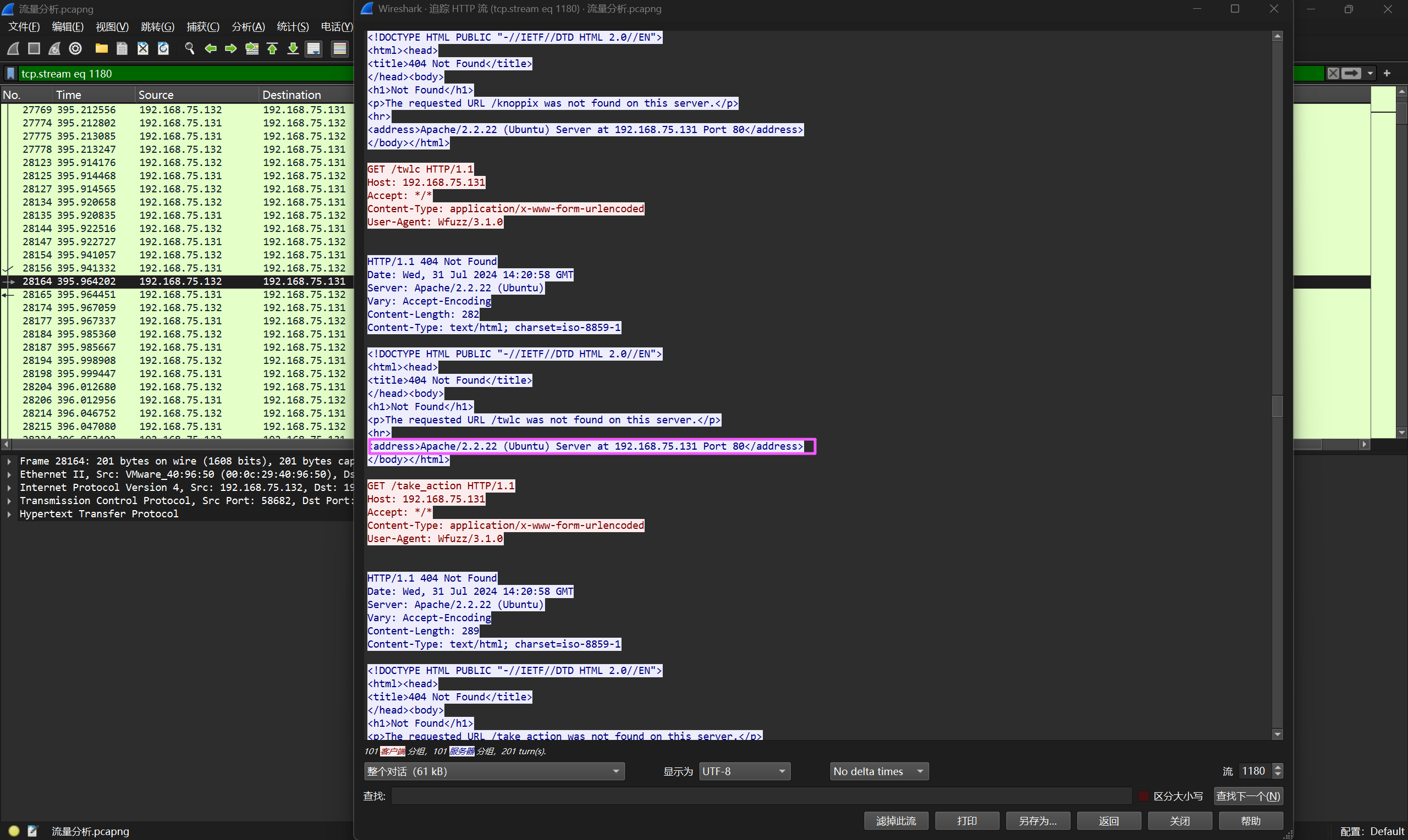Expand the Frame 28164 tree row

(x=9, y=461)
